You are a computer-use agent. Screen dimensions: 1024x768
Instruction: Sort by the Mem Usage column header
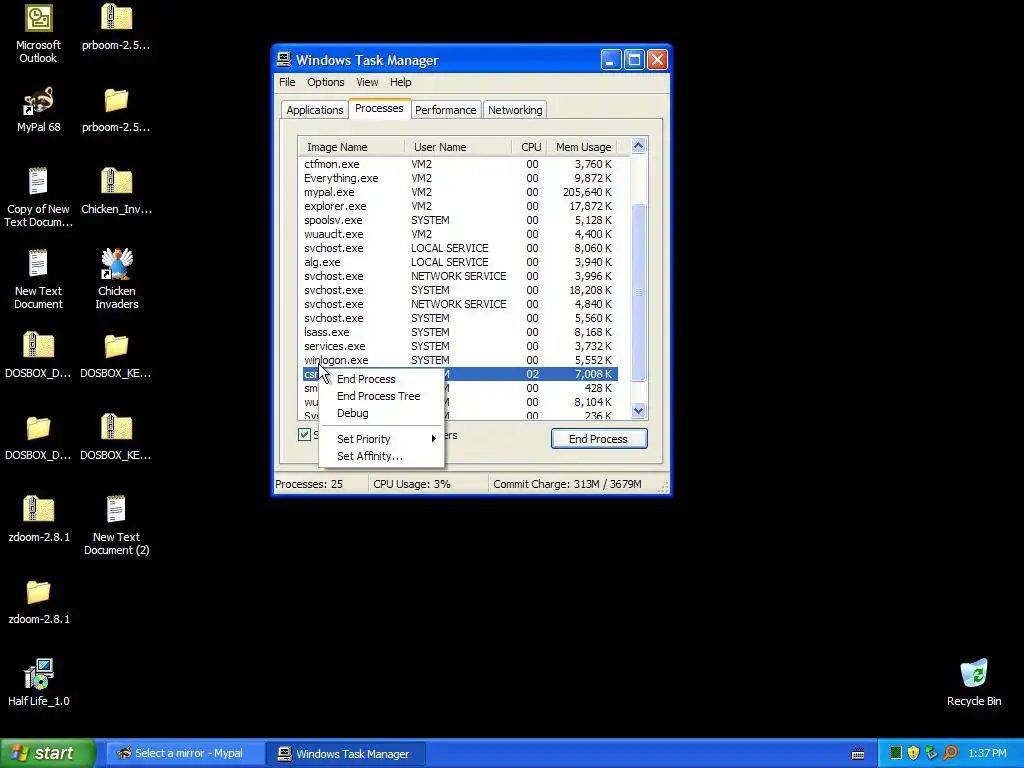coord(583,147)
